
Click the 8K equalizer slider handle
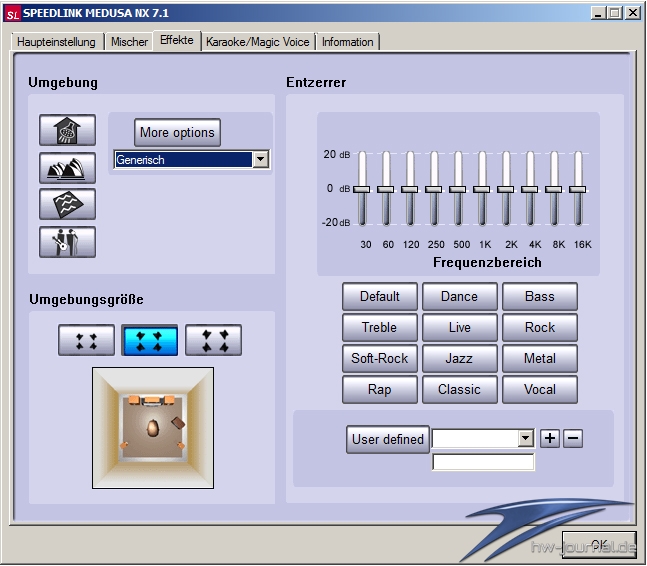click(553, 189)
